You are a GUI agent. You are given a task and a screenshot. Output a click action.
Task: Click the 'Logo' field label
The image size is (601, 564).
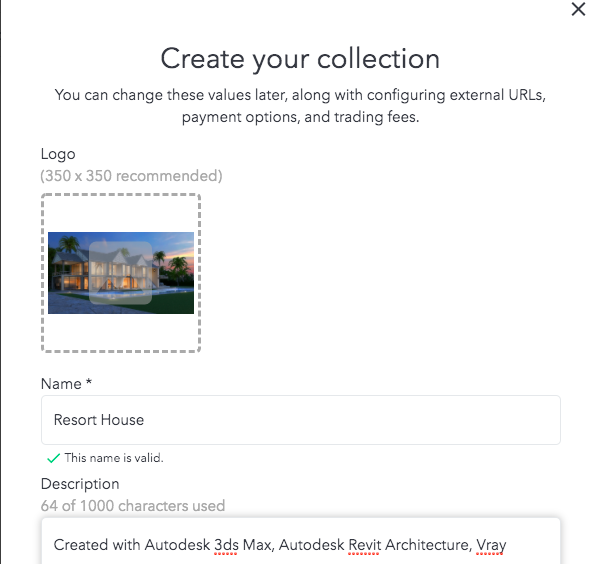pos(58,154)
